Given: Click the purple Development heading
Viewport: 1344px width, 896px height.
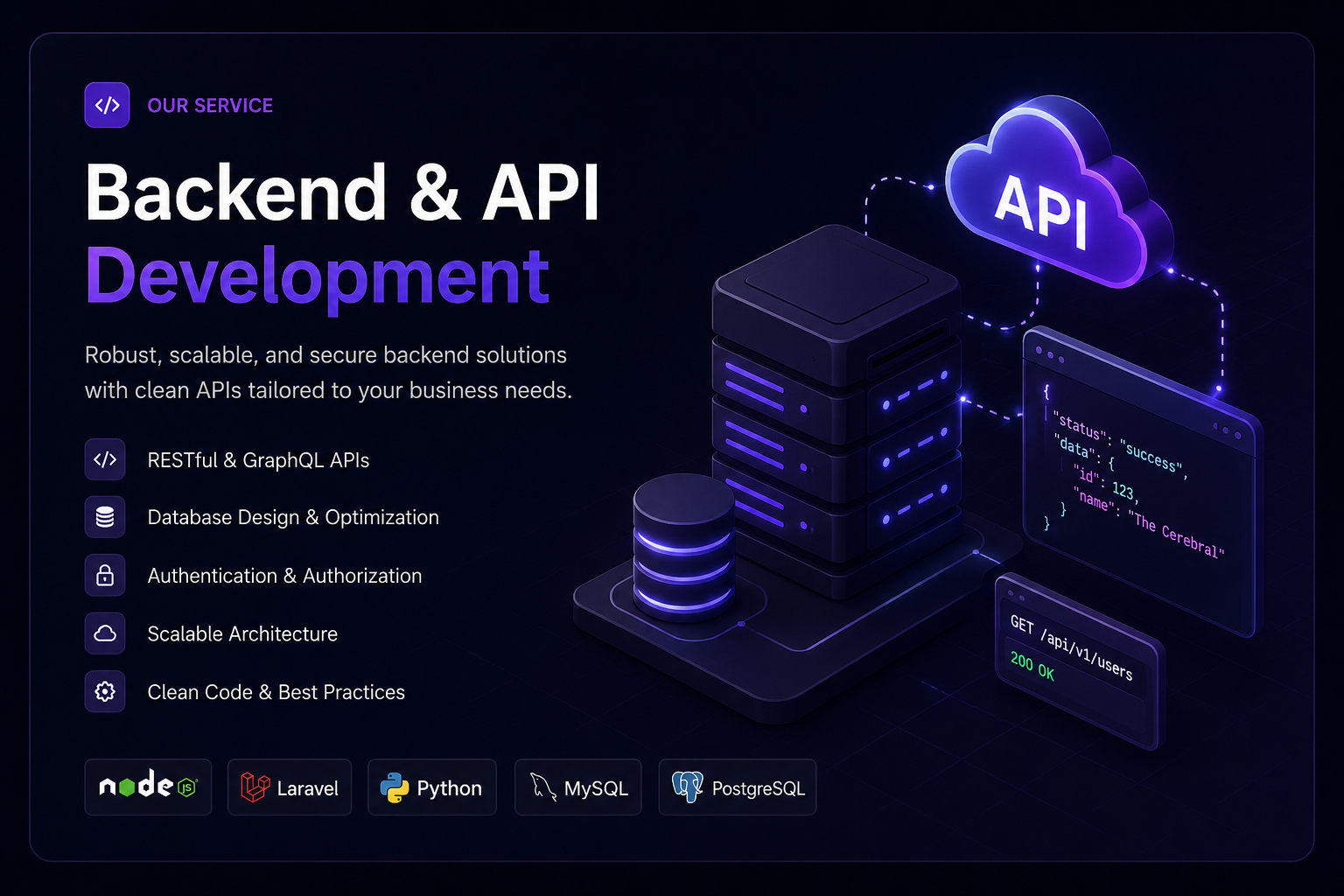Looking at the screenshot, I should point(318,278).
